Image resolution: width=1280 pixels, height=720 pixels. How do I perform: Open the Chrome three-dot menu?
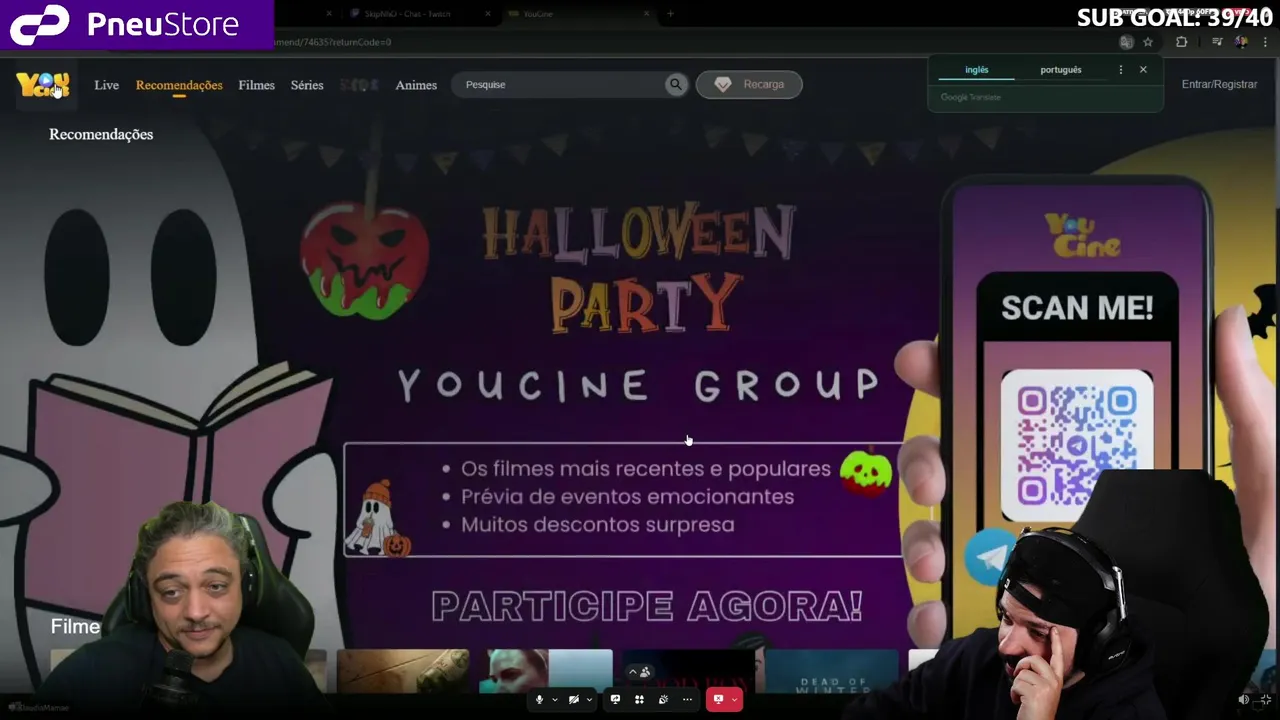point(1264,42)
